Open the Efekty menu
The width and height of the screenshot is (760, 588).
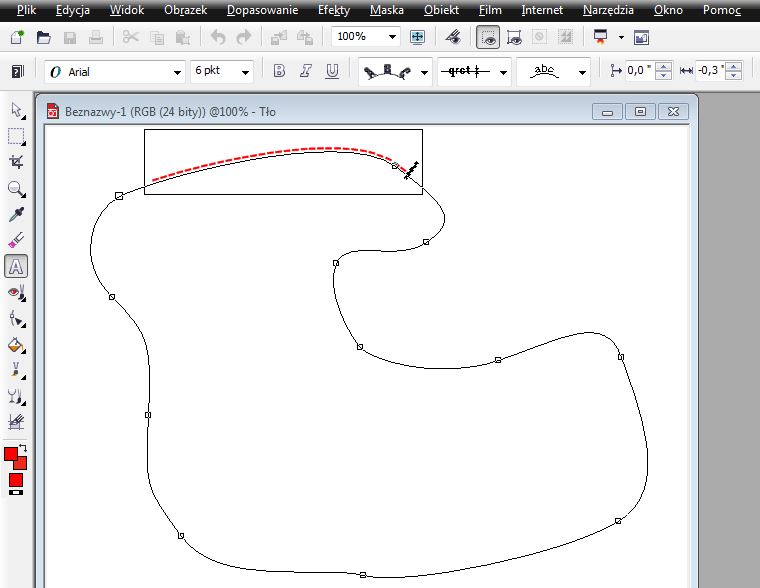tap(333, 10)
